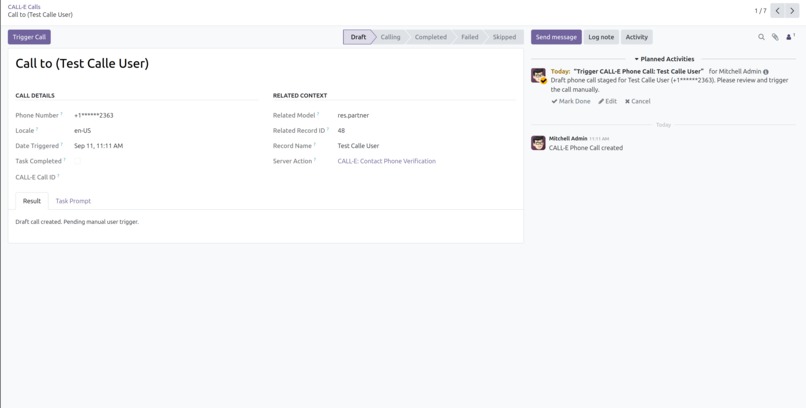The width and height of the screenshot is (806, 408).
Task: Click Mitchell Admin avatar in planned activity
Action: [538, 75]
